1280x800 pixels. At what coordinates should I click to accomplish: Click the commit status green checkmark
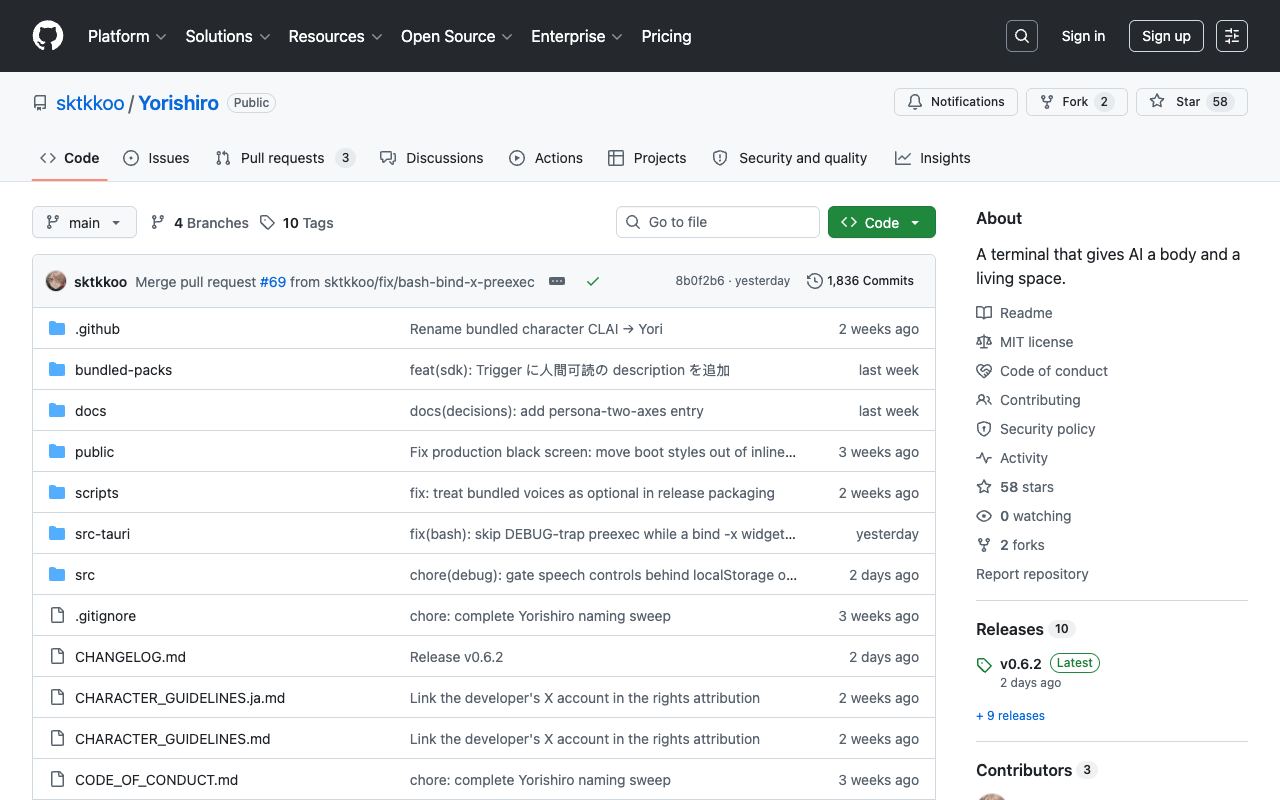(593, 281)
